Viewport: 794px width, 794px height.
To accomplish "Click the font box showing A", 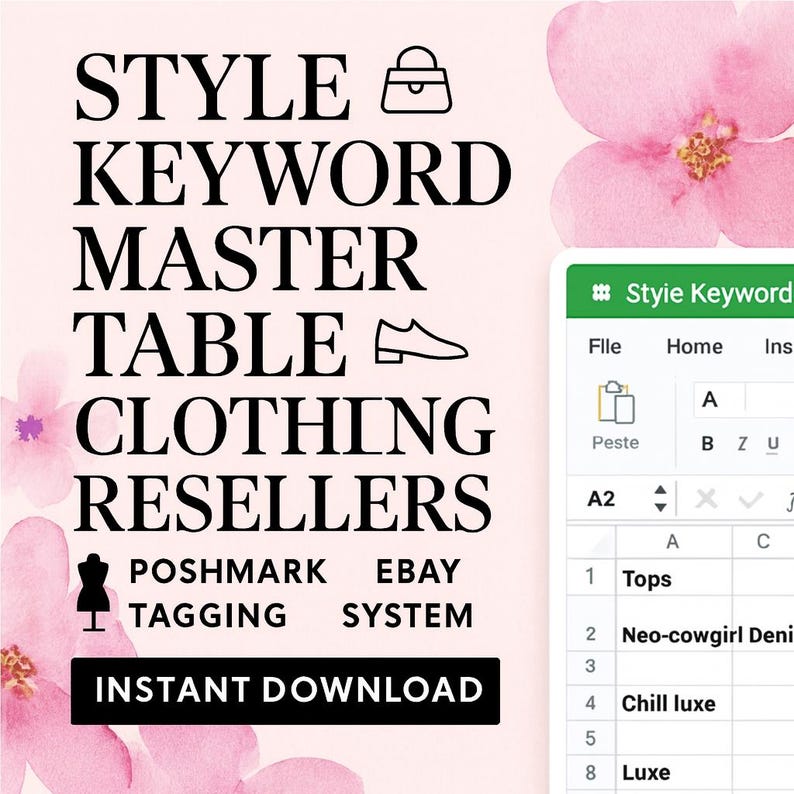I will pos(719,400).
